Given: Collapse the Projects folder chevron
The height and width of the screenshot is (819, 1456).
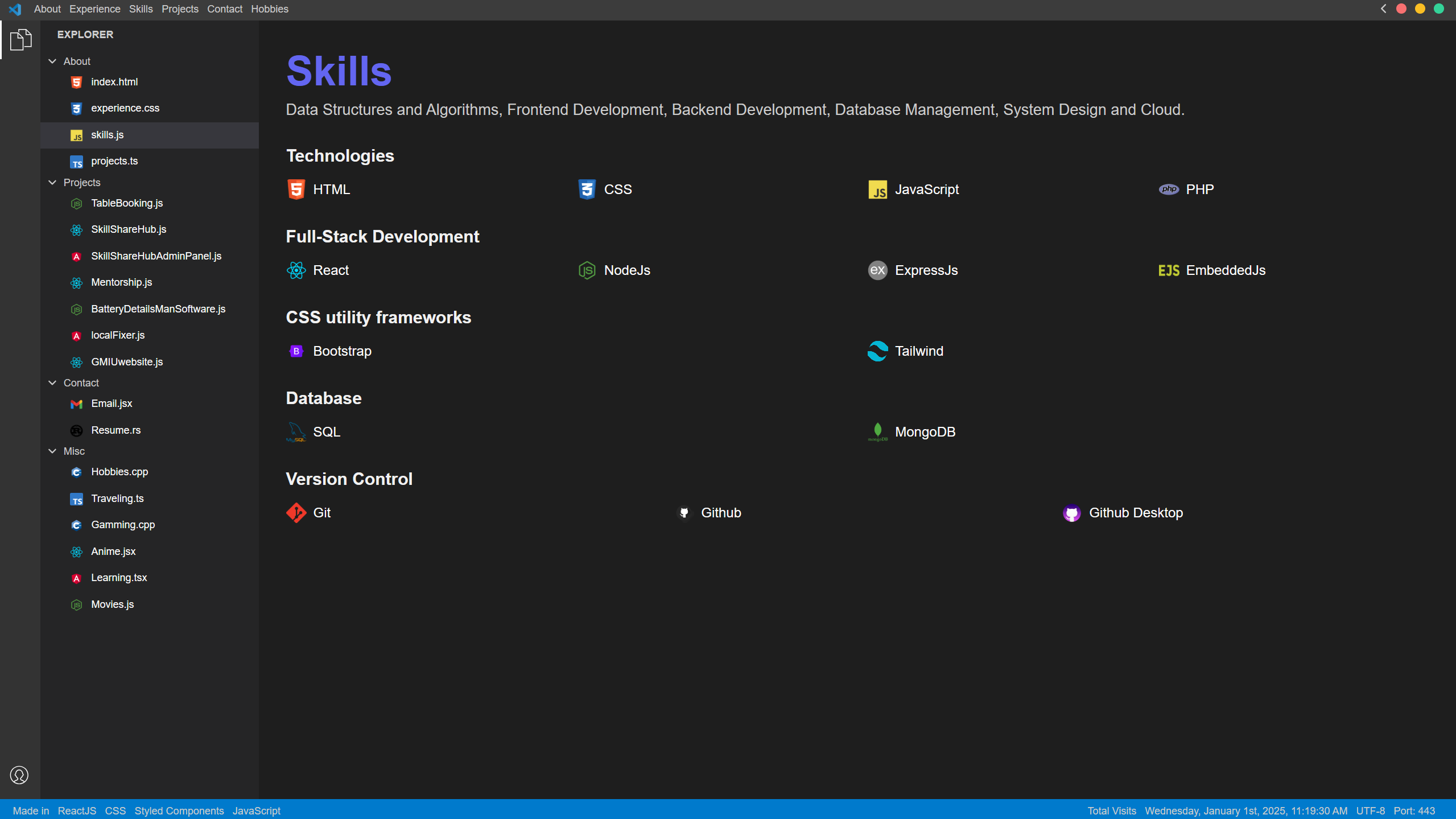Looking at the screenshot, I should (52, 182).
